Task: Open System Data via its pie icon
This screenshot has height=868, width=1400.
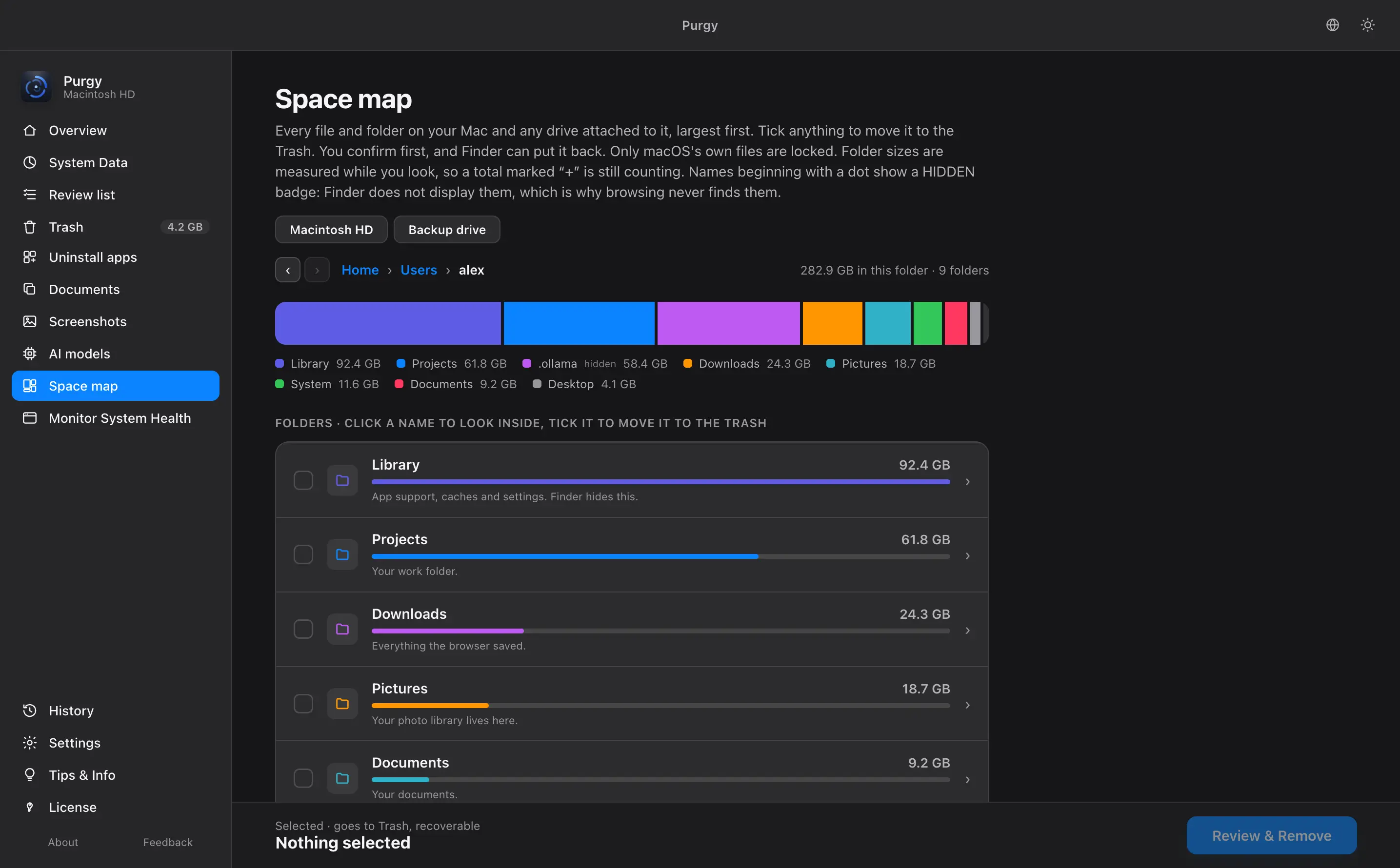Action: tap(30, 162)
